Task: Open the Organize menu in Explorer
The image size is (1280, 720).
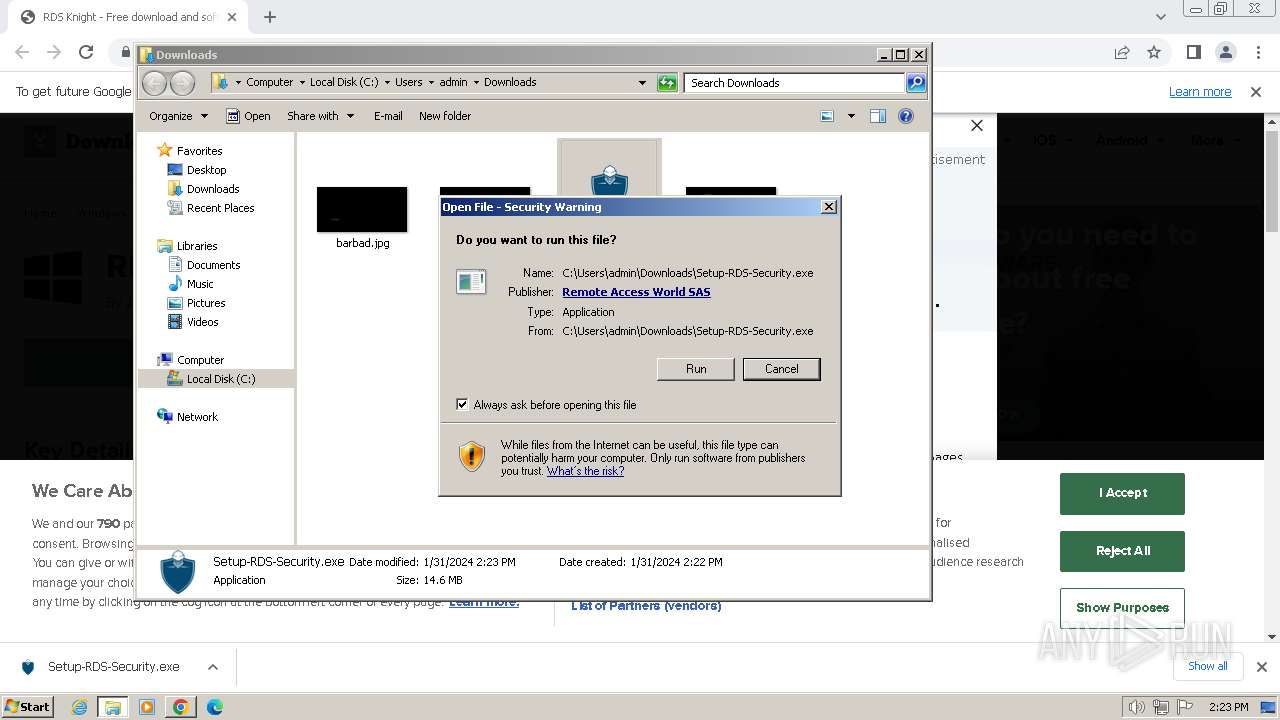Action: tap(178, 116)
